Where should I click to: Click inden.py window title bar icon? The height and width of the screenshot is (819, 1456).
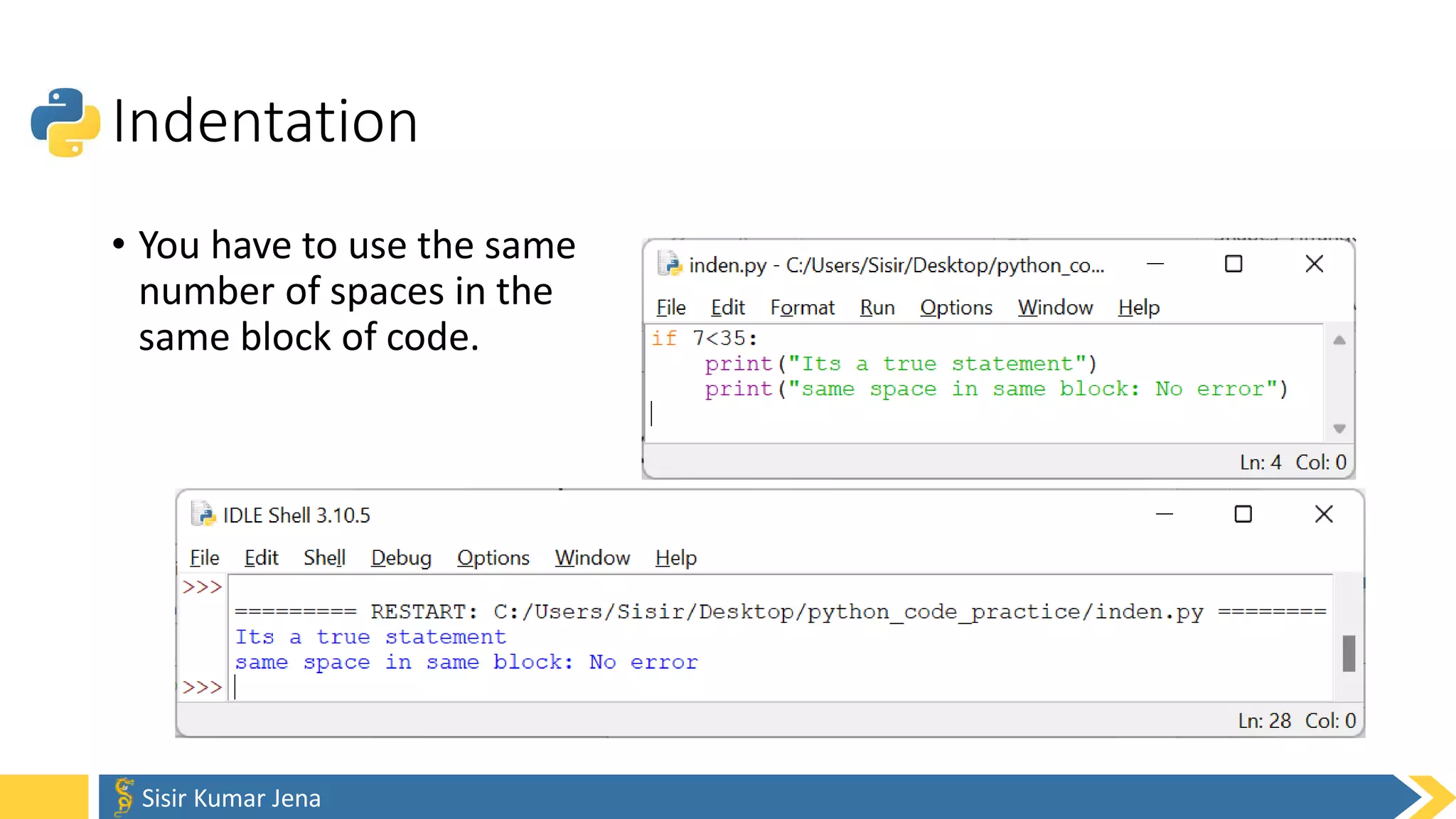pos(669,264)
